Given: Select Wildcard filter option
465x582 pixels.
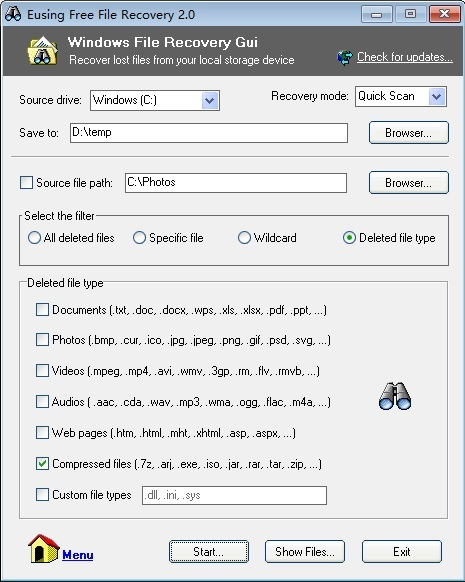Looking at the screenshot, I should 244,238.
